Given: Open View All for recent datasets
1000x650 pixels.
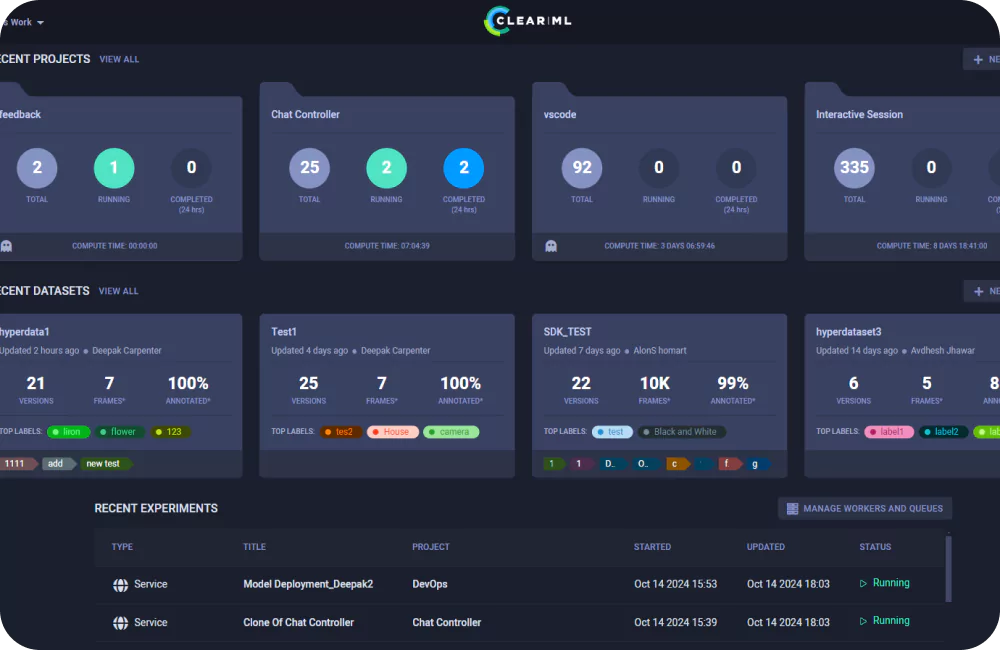Looking at the screenshot, I should coord(119,291).
